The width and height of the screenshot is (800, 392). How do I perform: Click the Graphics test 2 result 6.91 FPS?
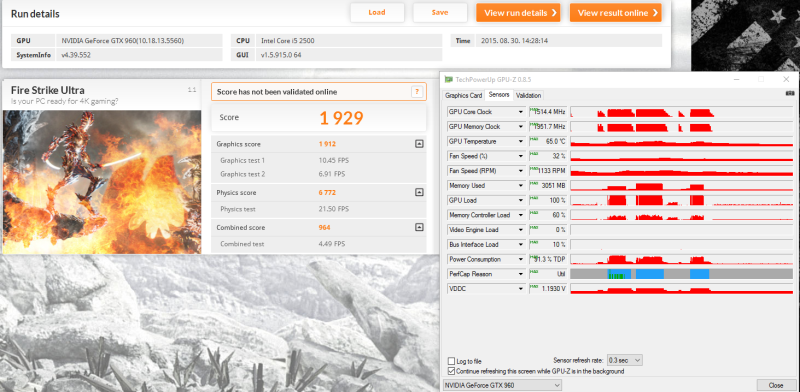pos(332,174)
